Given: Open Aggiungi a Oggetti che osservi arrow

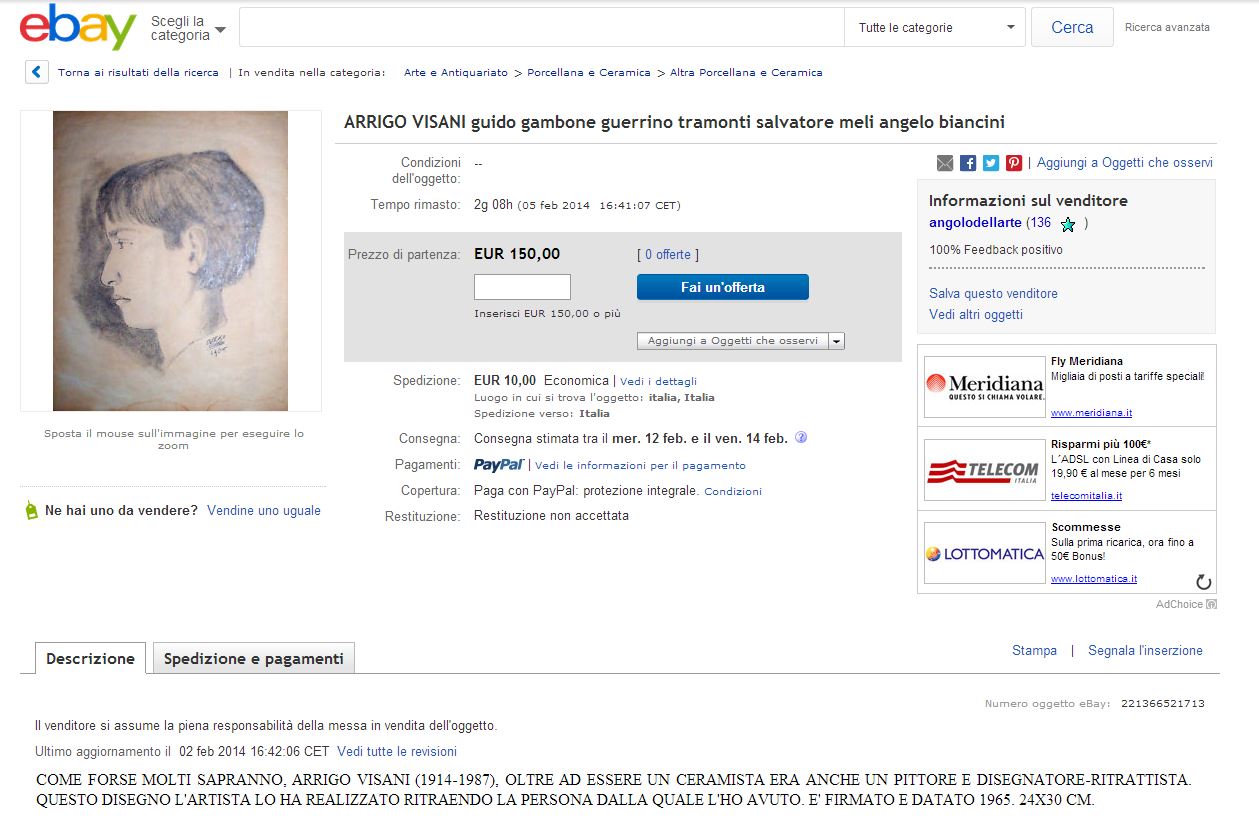Looking at the screenshot, I should 837,341.
